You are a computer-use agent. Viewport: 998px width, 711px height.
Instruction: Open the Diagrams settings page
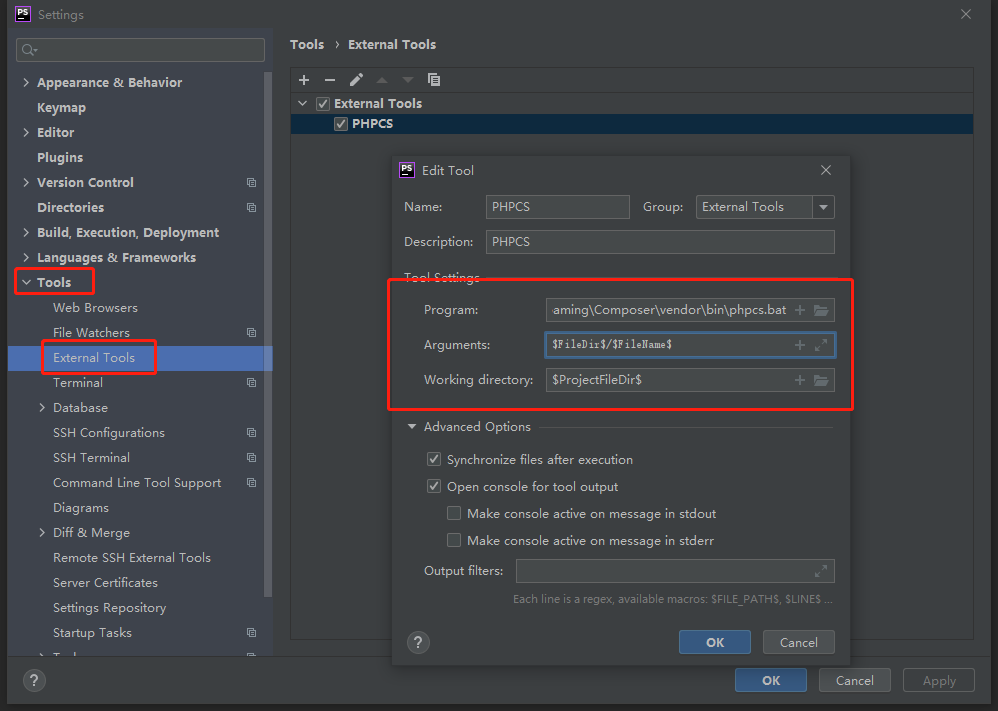pyautogui.click(x=81, y=508)
